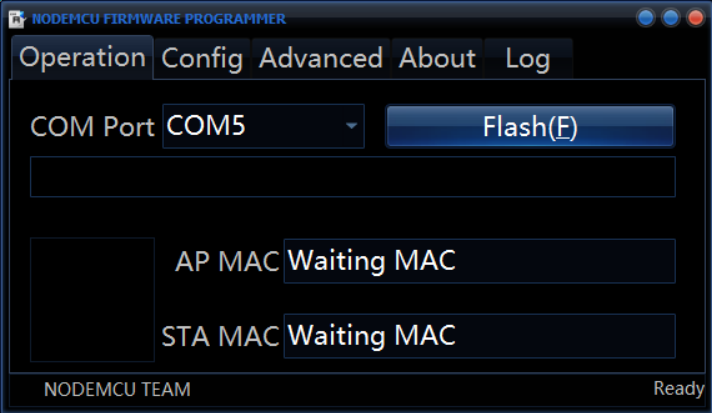View the Log tab
712x413 pixels.
coord(528,59)
